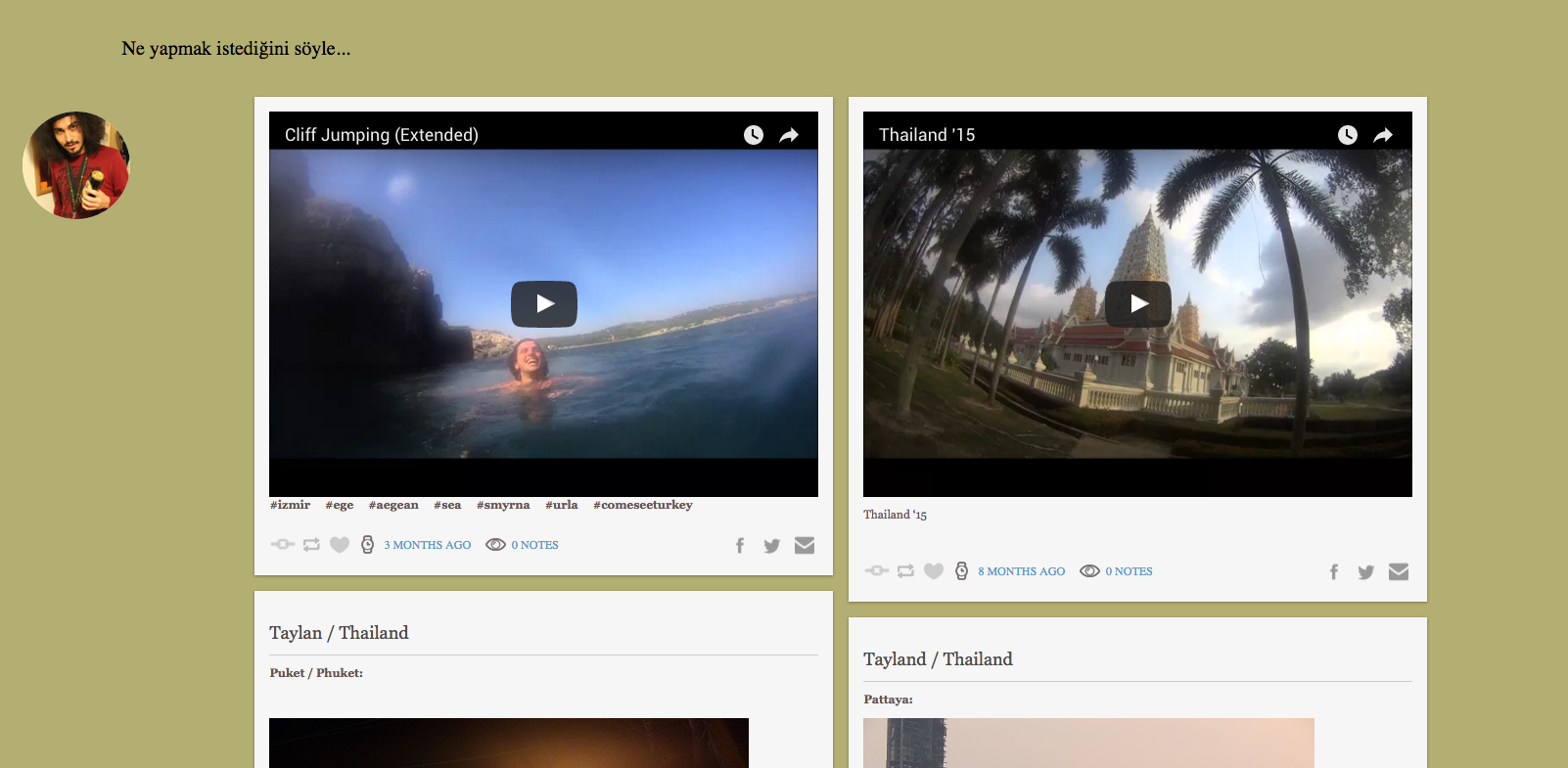Open the Pattaya photo thumbnail
Screen dimensions: 1568x768
click(x=1088, y=743)
